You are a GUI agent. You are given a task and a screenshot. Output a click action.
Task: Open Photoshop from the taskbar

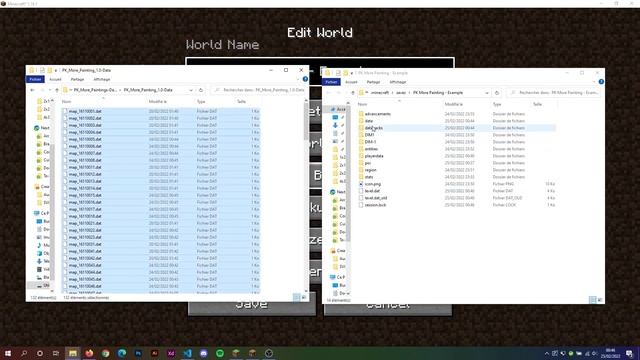(138, 353)
